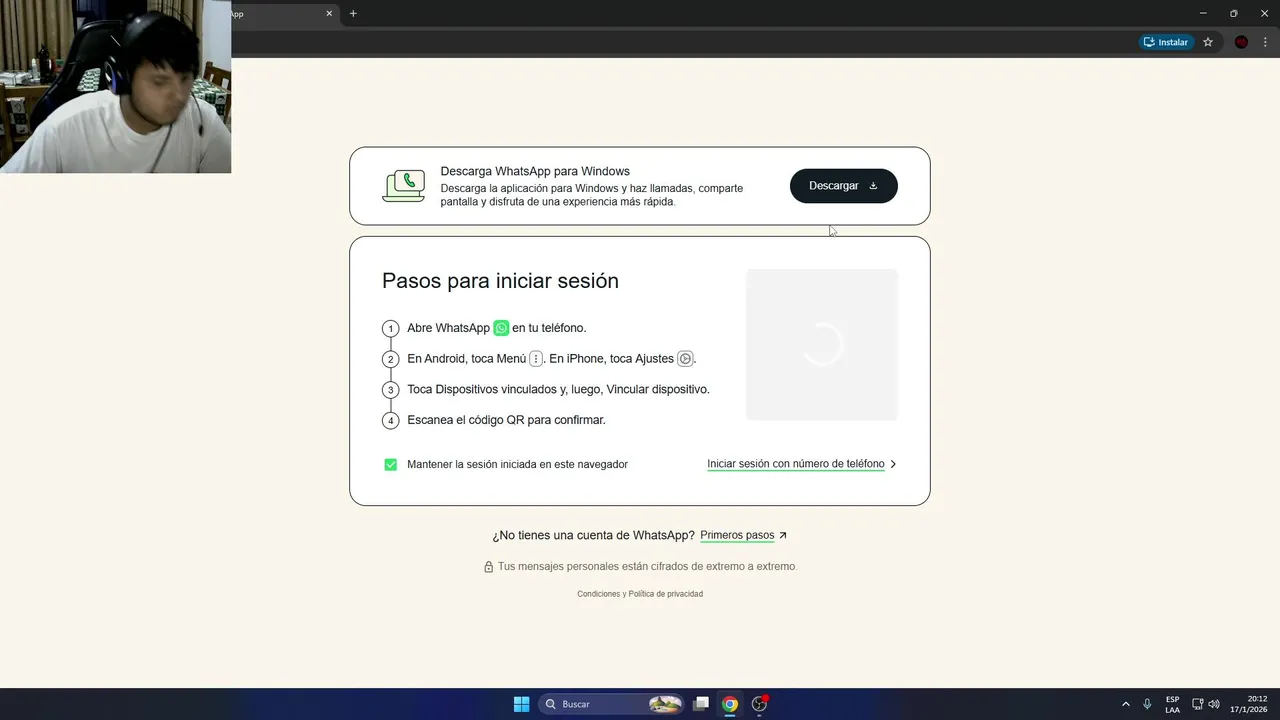Bookmark this page with the star icon
1280x720 pixels.
[1208, 42]
